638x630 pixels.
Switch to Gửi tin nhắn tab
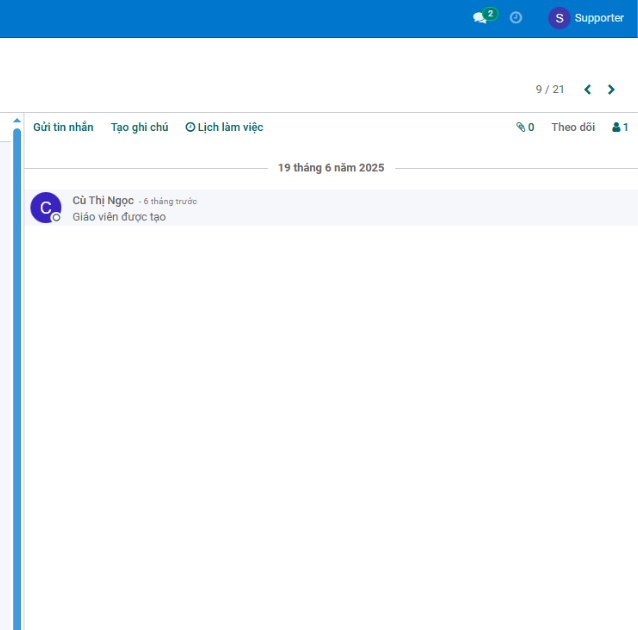(63, 128)
